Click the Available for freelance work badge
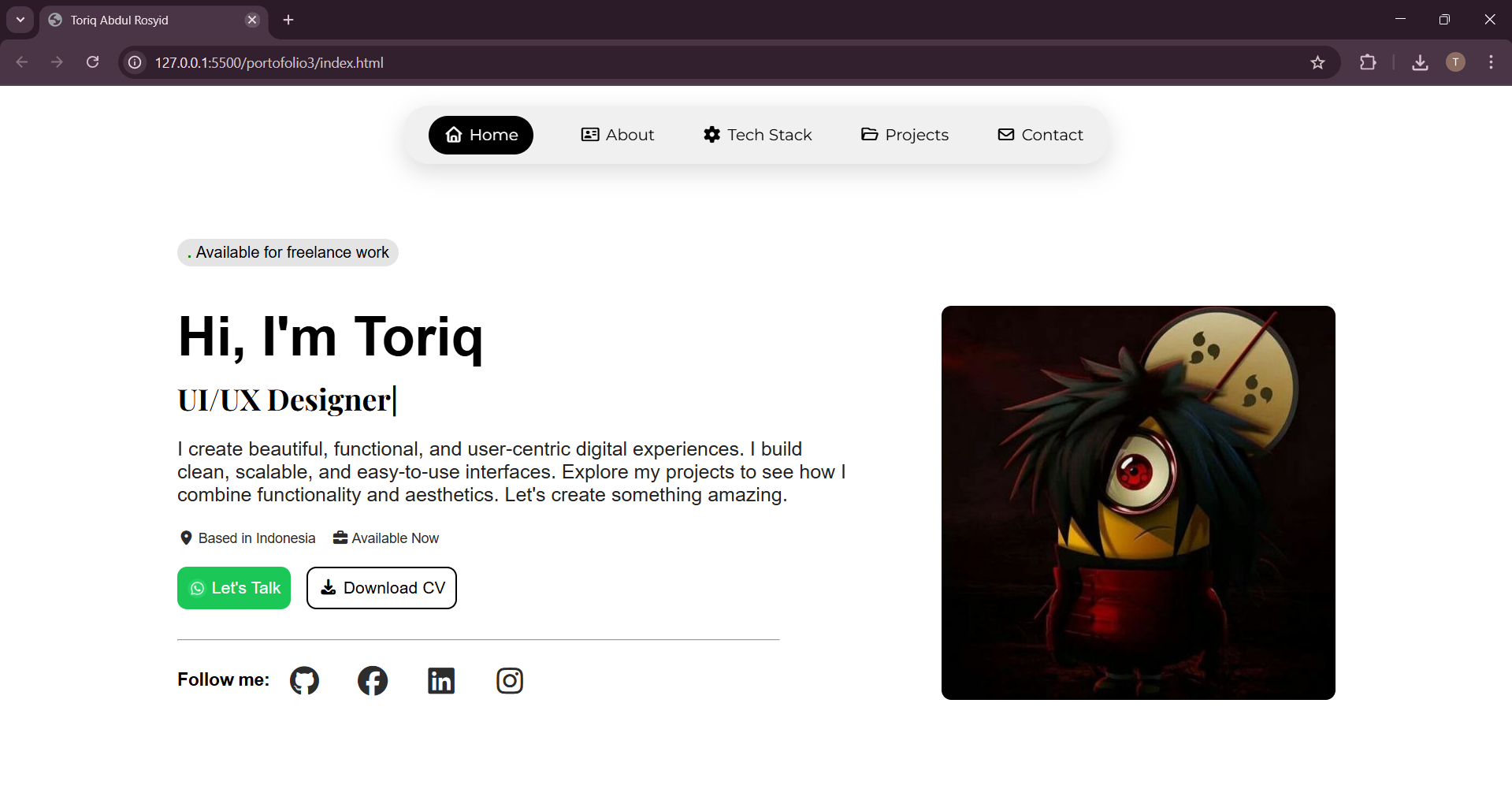This screenshot has height=800, width=1512. pyautogui.click(x=288, y=252)
